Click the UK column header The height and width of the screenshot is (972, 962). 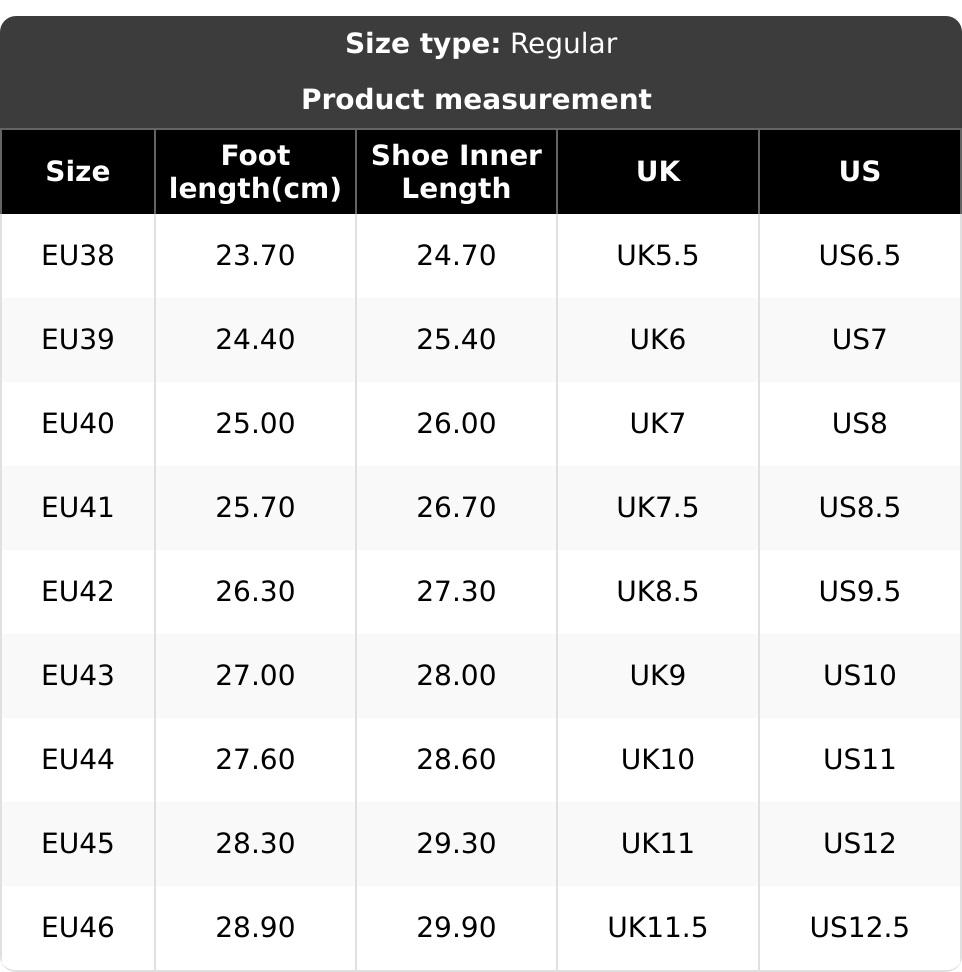pos(657,172)
